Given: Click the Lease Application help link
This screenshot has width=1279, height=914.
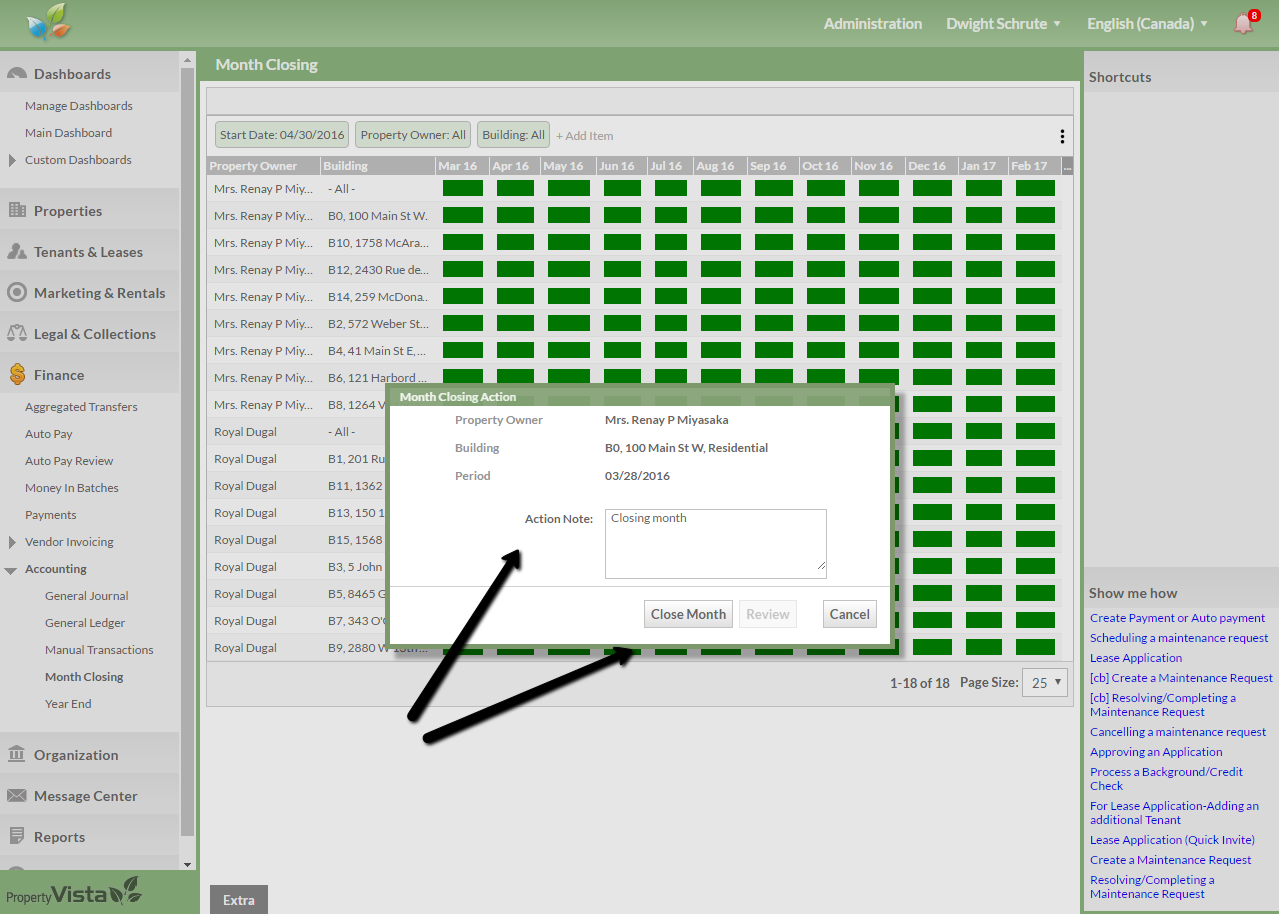Looking at the screenshot, I should click(1136, 658).
